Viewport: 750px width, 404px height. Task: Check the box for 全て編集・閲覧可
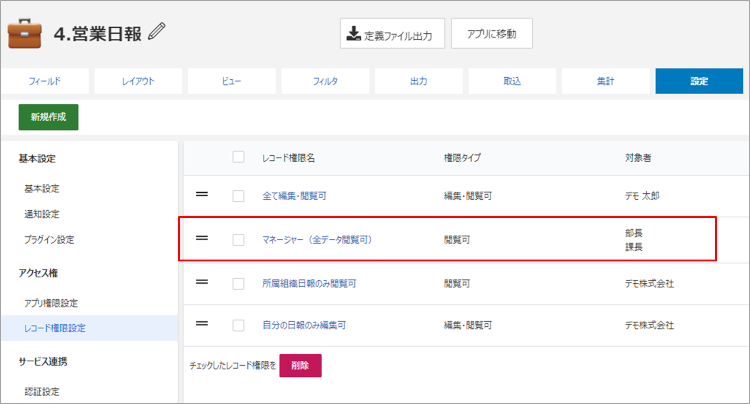tap(238, 196)
